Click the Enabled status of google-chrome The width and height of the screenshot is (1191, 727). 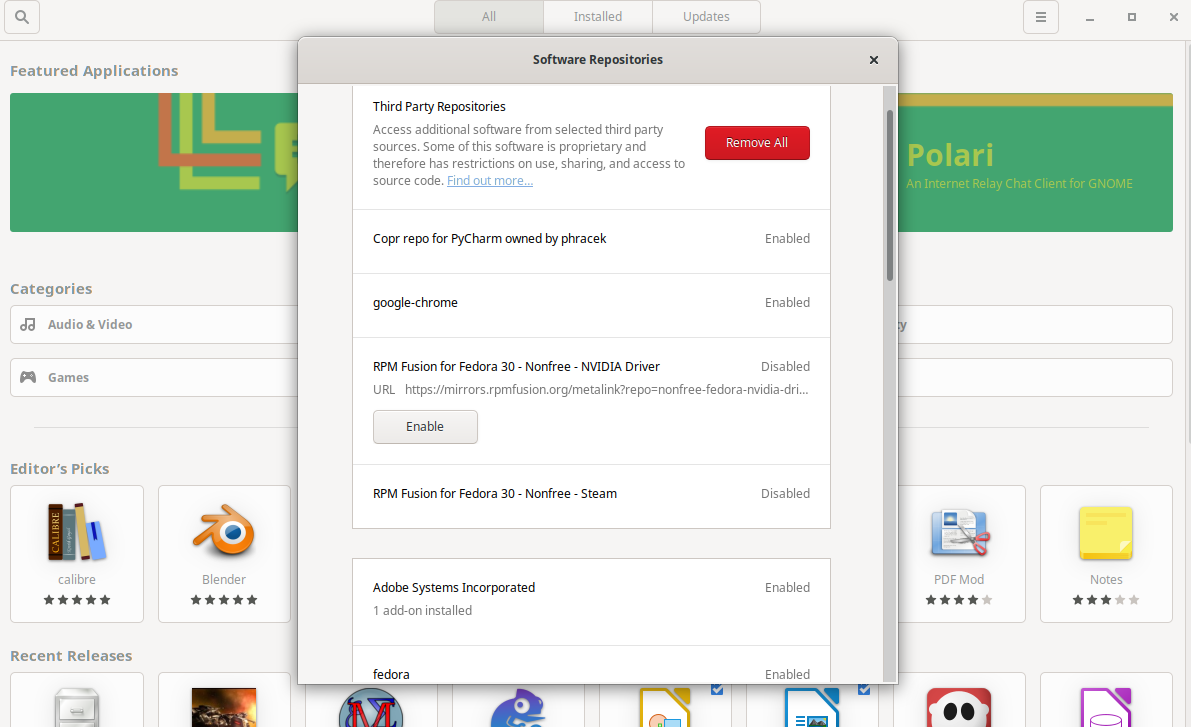coord(787,302)
